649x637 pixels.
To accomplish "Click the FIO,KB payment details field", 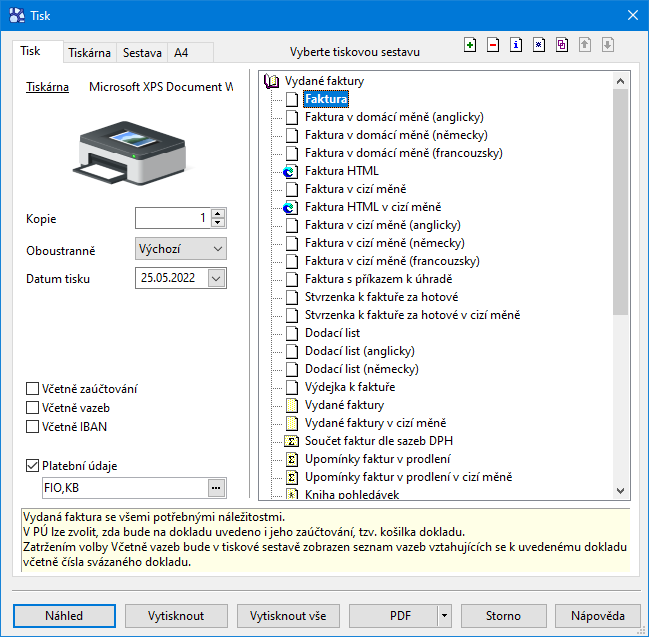I will pos(125,488).
